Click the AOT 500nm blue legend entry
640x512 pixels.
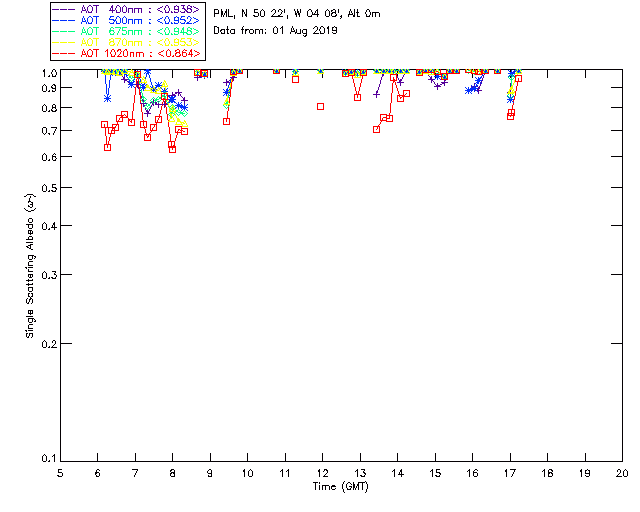click(126, 20)
